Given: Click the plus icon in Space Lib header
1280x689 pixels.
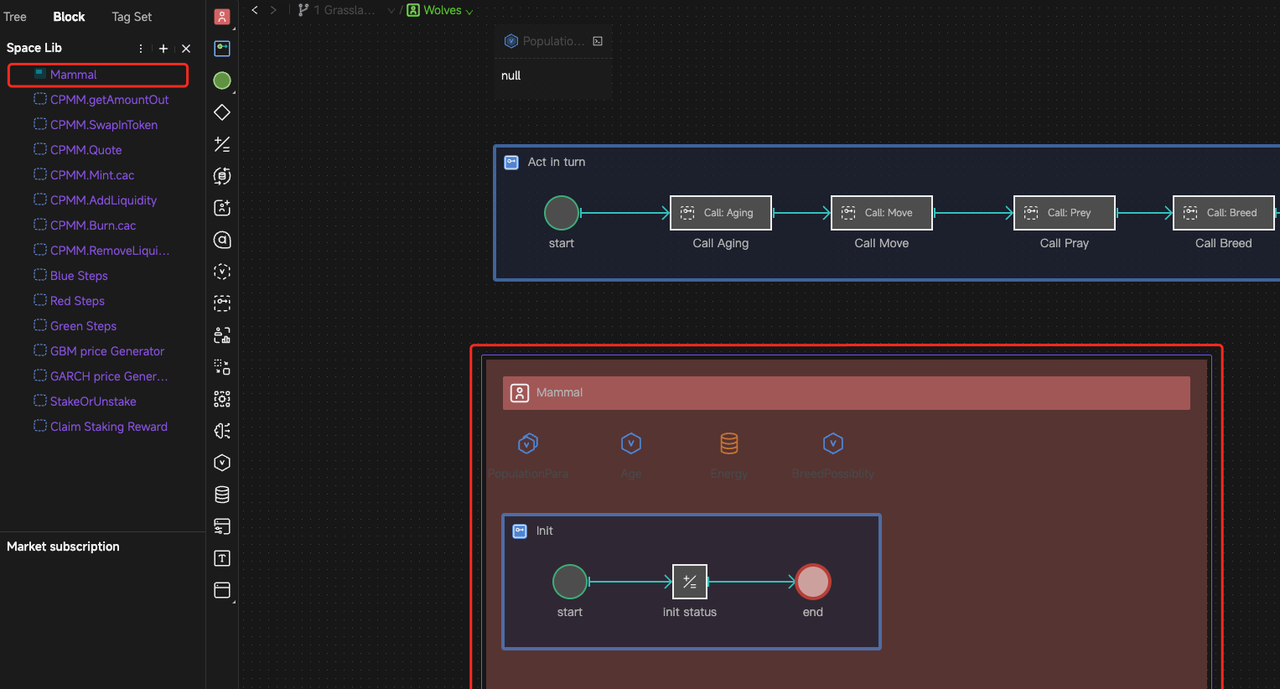Looking at the screenshot, I should [164, 48].
